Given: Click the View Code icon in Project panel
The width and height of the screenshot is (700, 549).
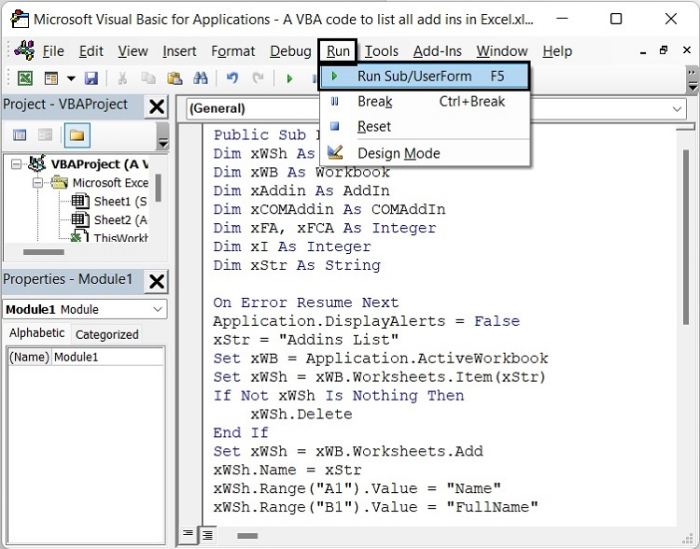Looking at the screenshot, I should tap(20, 135).
